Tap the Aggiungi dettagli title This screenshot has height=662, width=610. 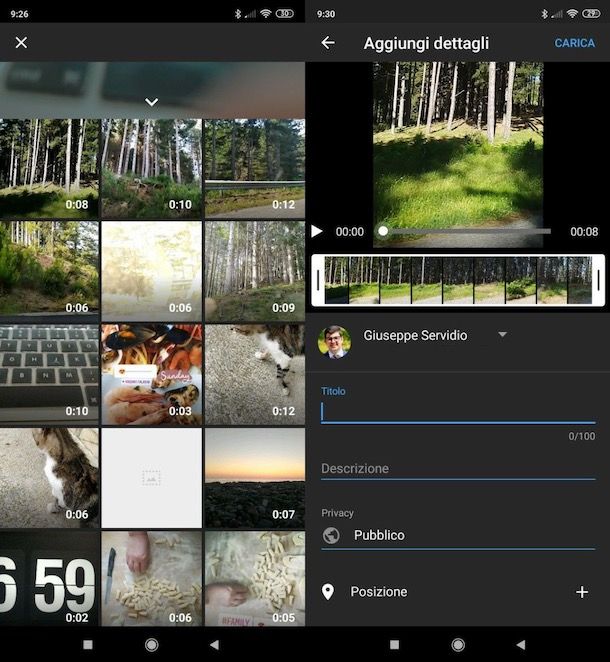tap(426, 43)
